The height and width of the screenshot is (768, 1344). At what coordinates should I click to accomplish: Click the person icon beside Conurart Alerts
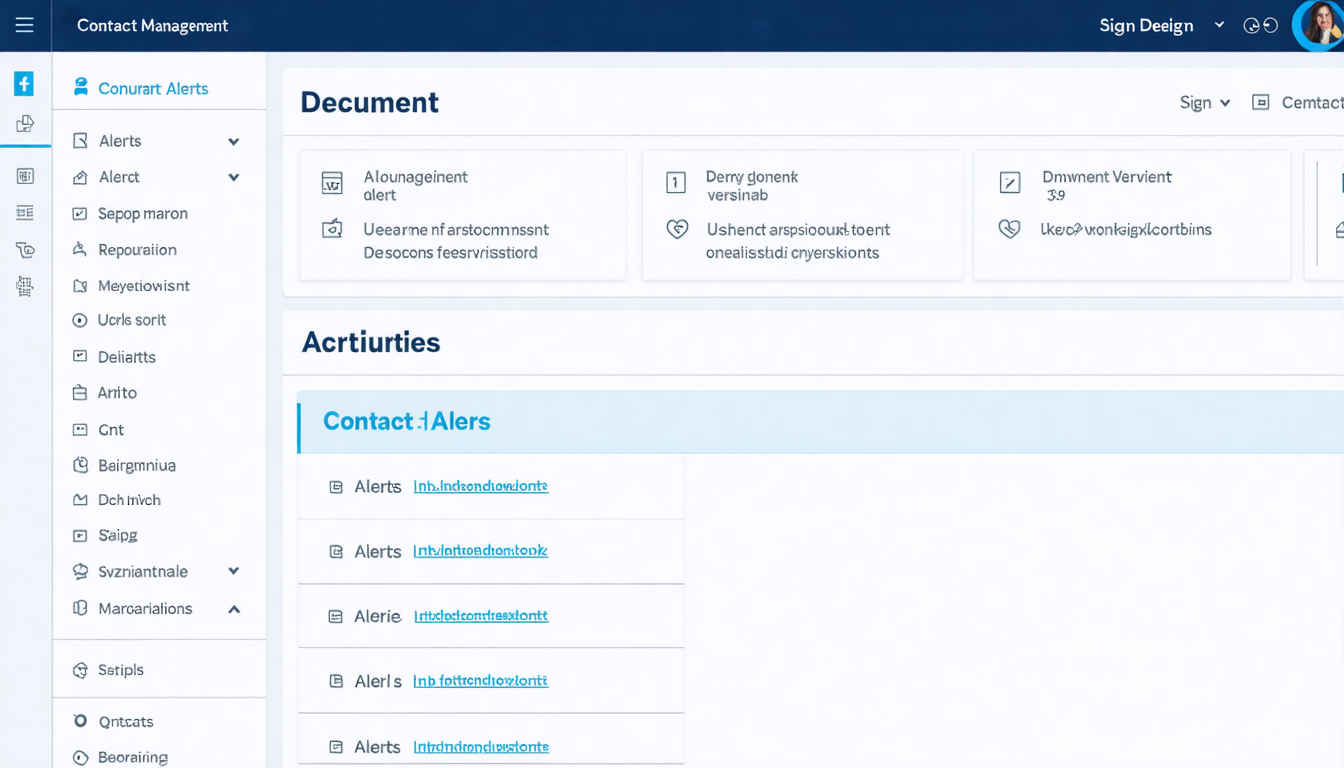(81, 87)
